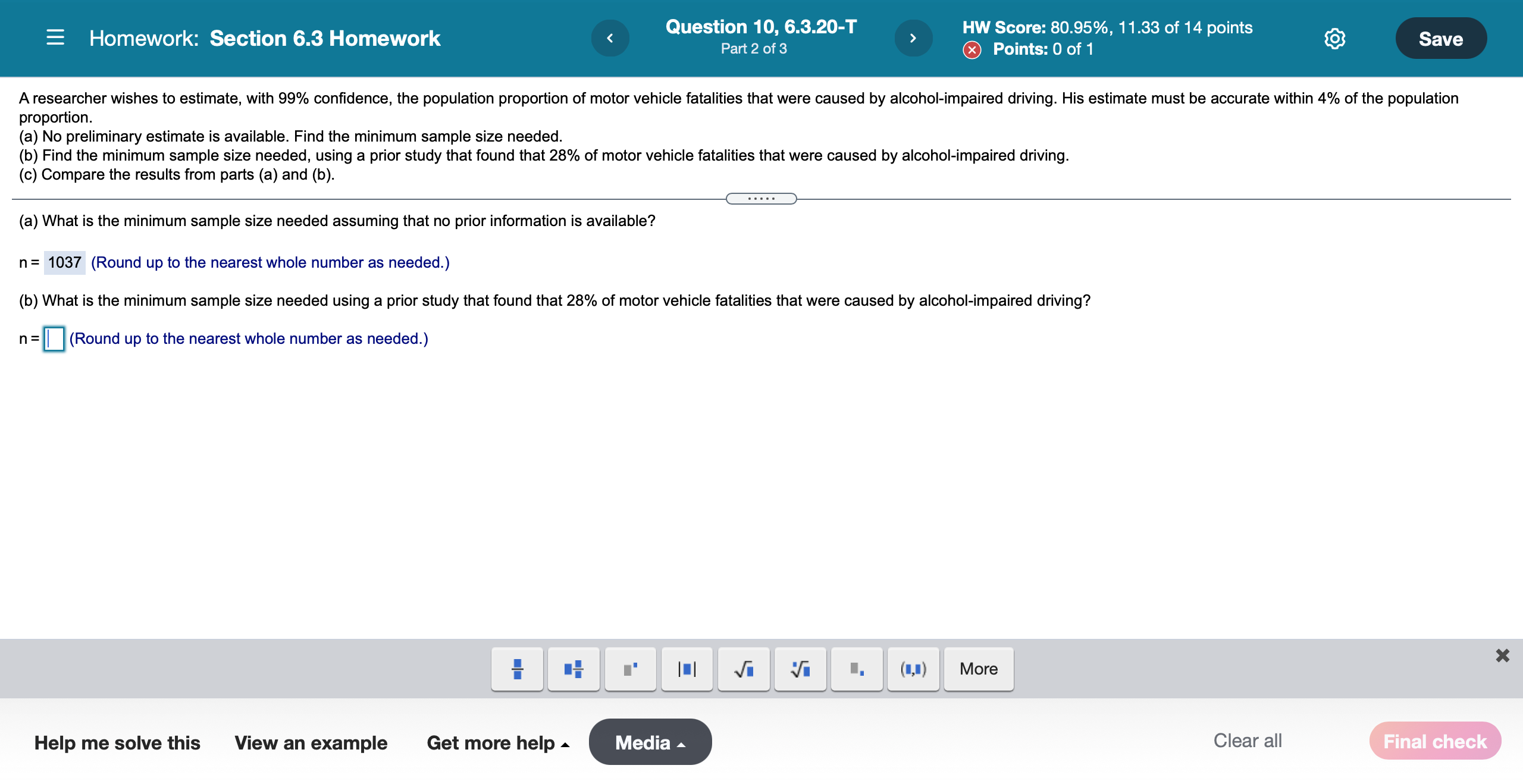Open the Media dropdown

650,742
